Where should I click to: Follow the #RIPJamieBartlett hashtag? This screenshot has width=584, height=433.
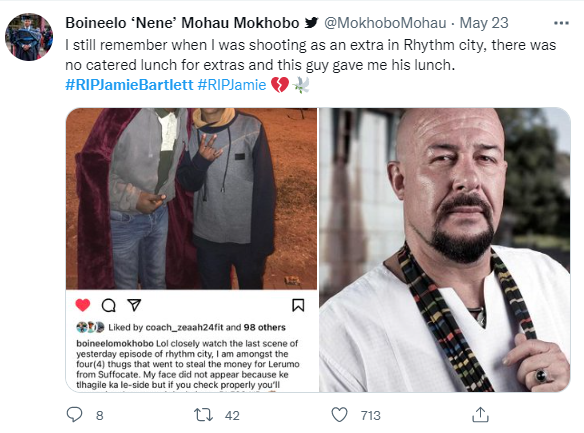point(129,85)
